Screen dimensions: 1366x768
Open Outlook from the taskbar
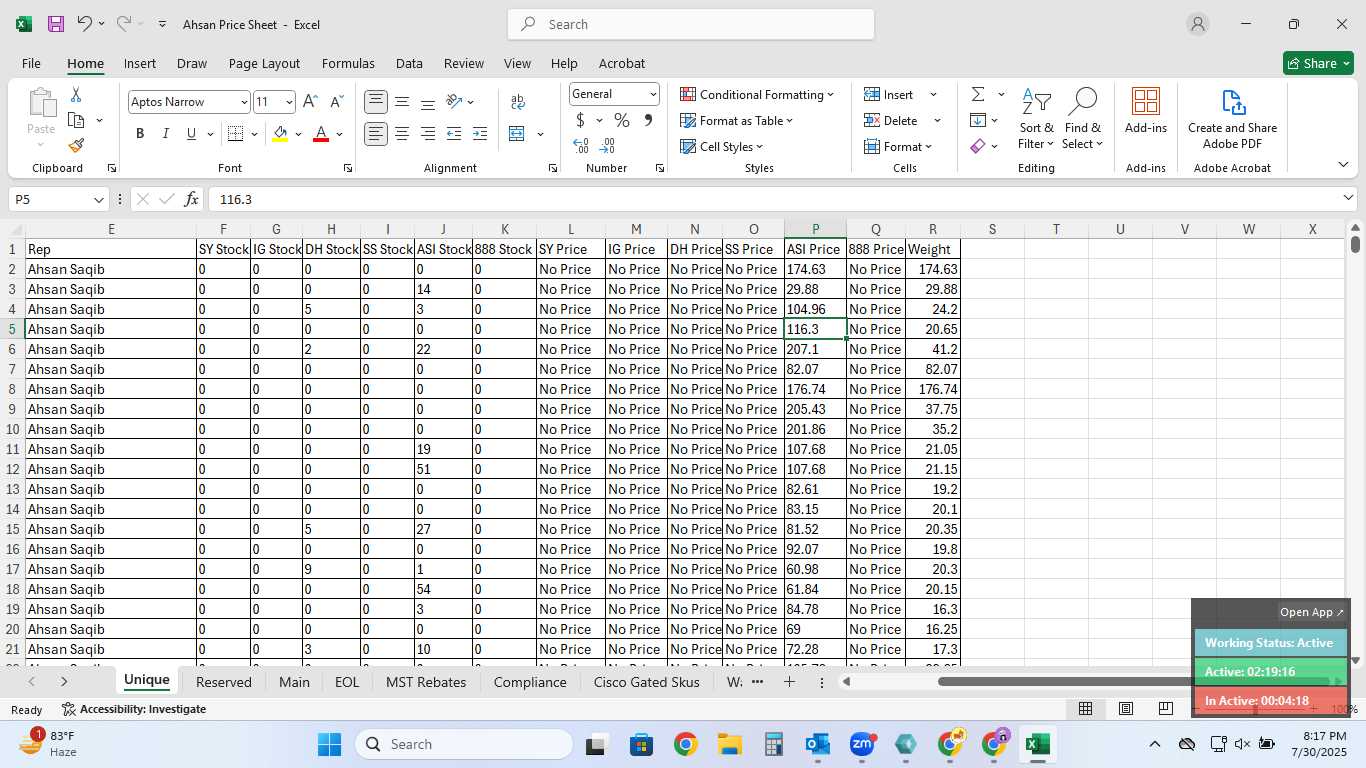click(818, 744)
